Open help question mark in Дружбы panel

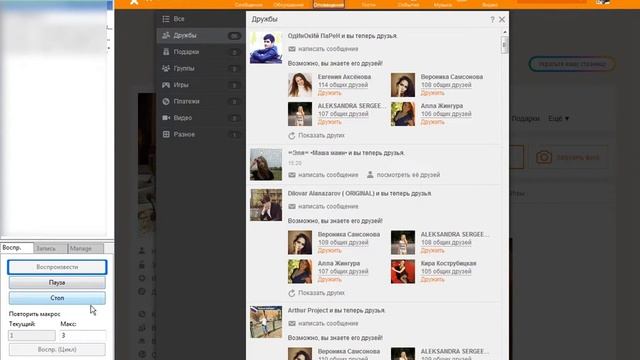(492, 19)
